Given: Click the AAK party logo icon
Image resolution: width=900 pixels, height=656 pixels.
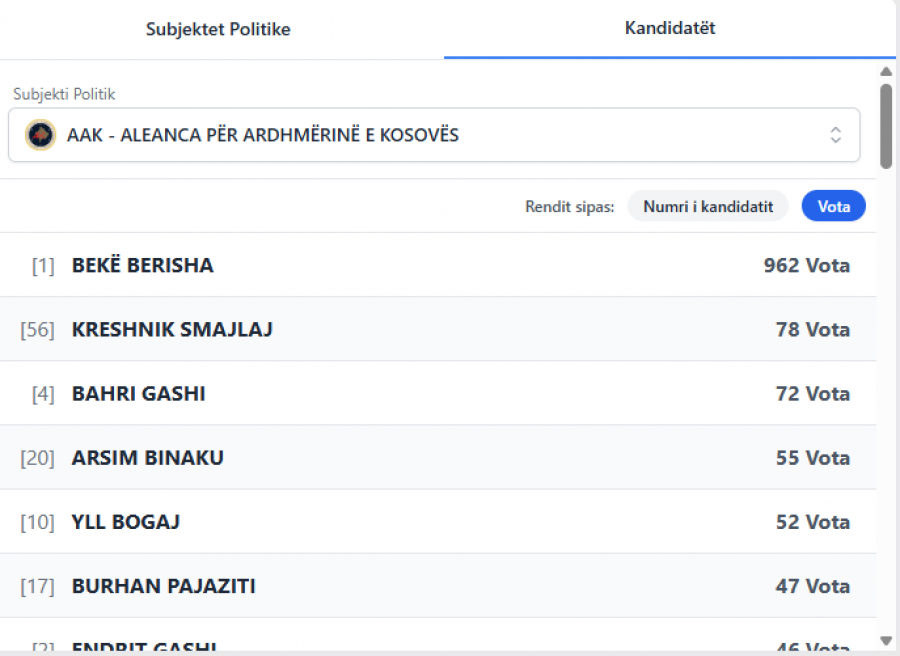Looking at the screenshot, I should click(41, 135).
